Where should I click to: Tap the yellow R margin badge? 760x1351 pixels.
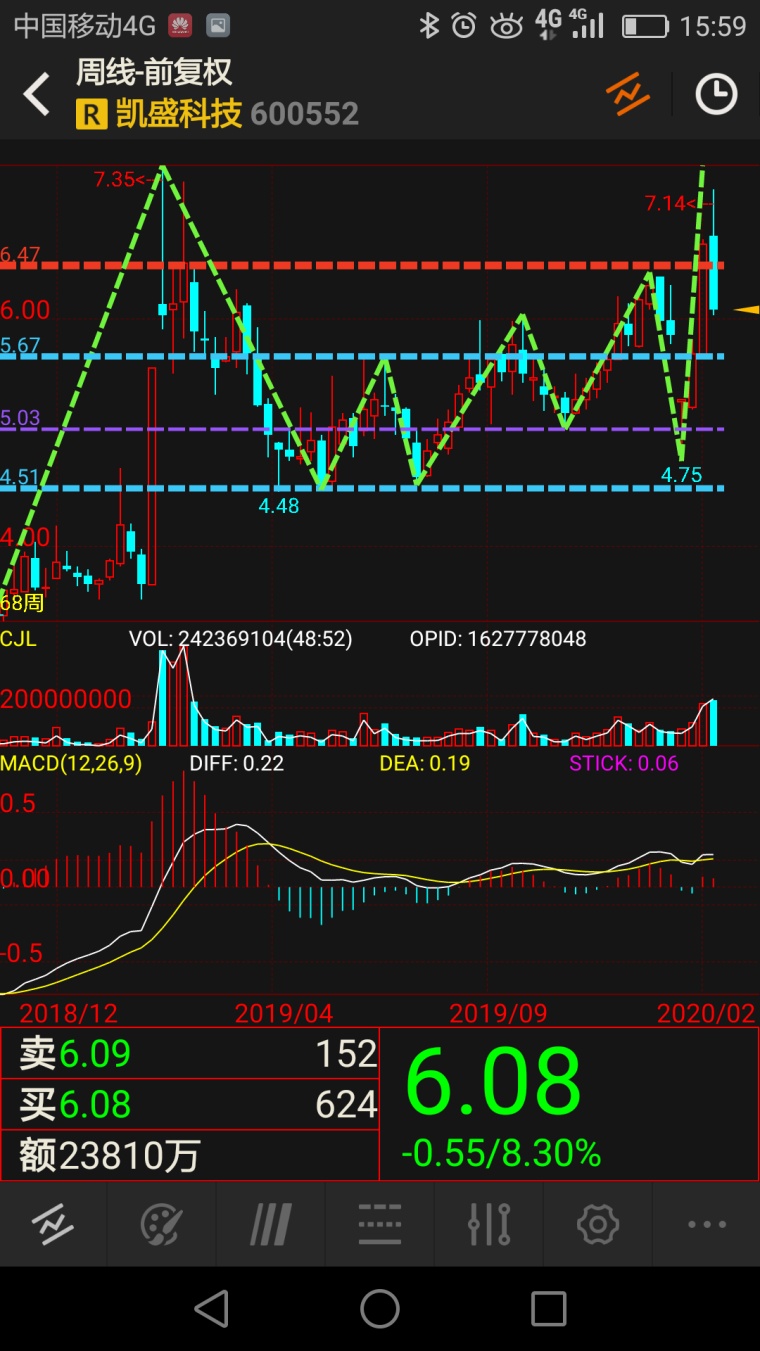click(x=90, y=115)
